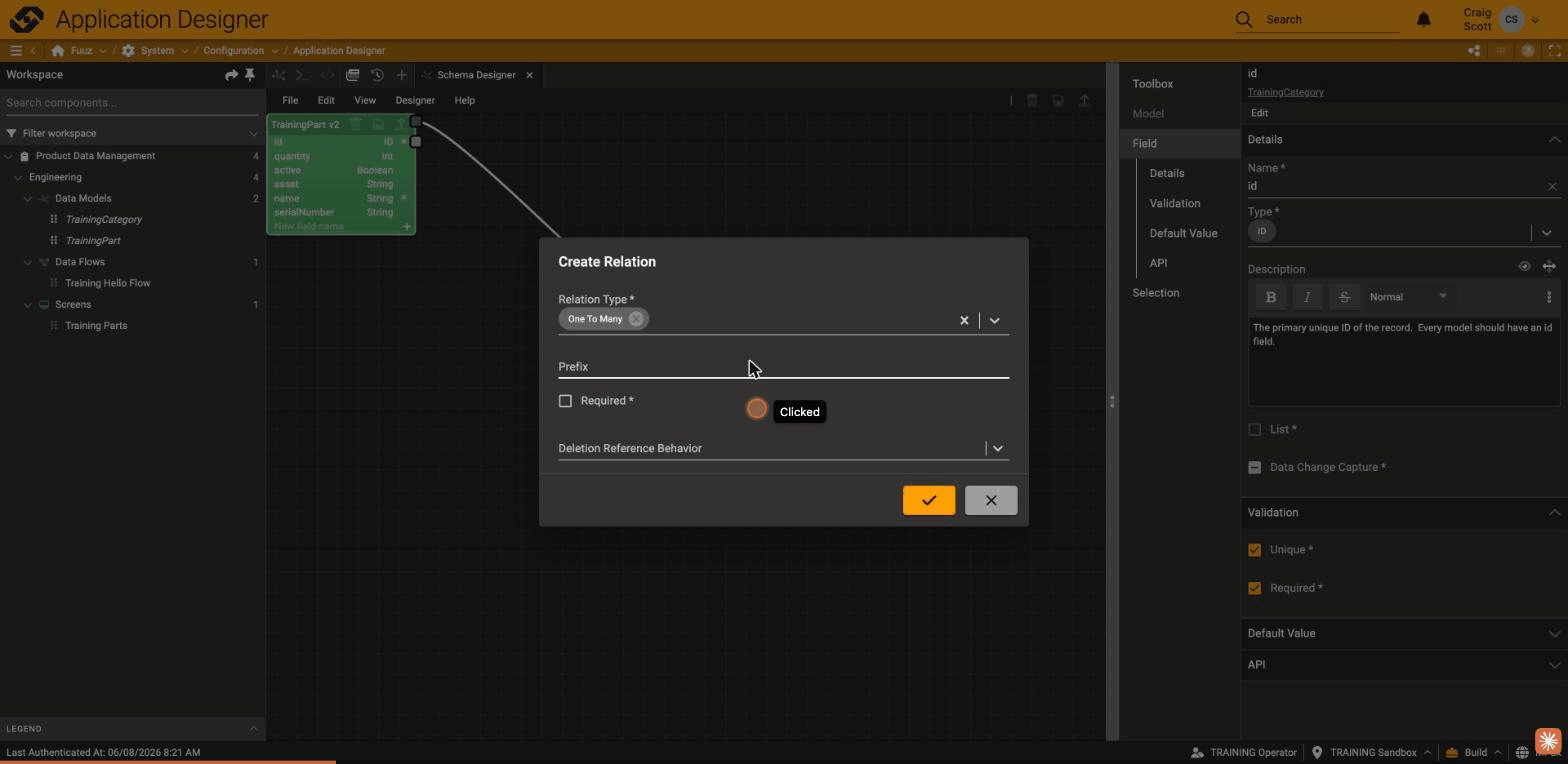
Task: Collapse the Data Models tree node
Action: 28,198
